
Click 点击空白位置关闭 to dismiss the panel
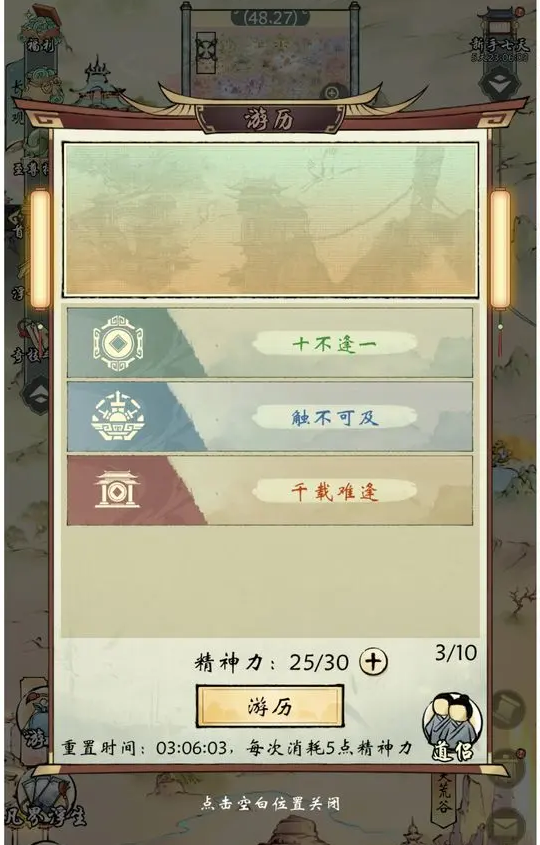point(271,804)
